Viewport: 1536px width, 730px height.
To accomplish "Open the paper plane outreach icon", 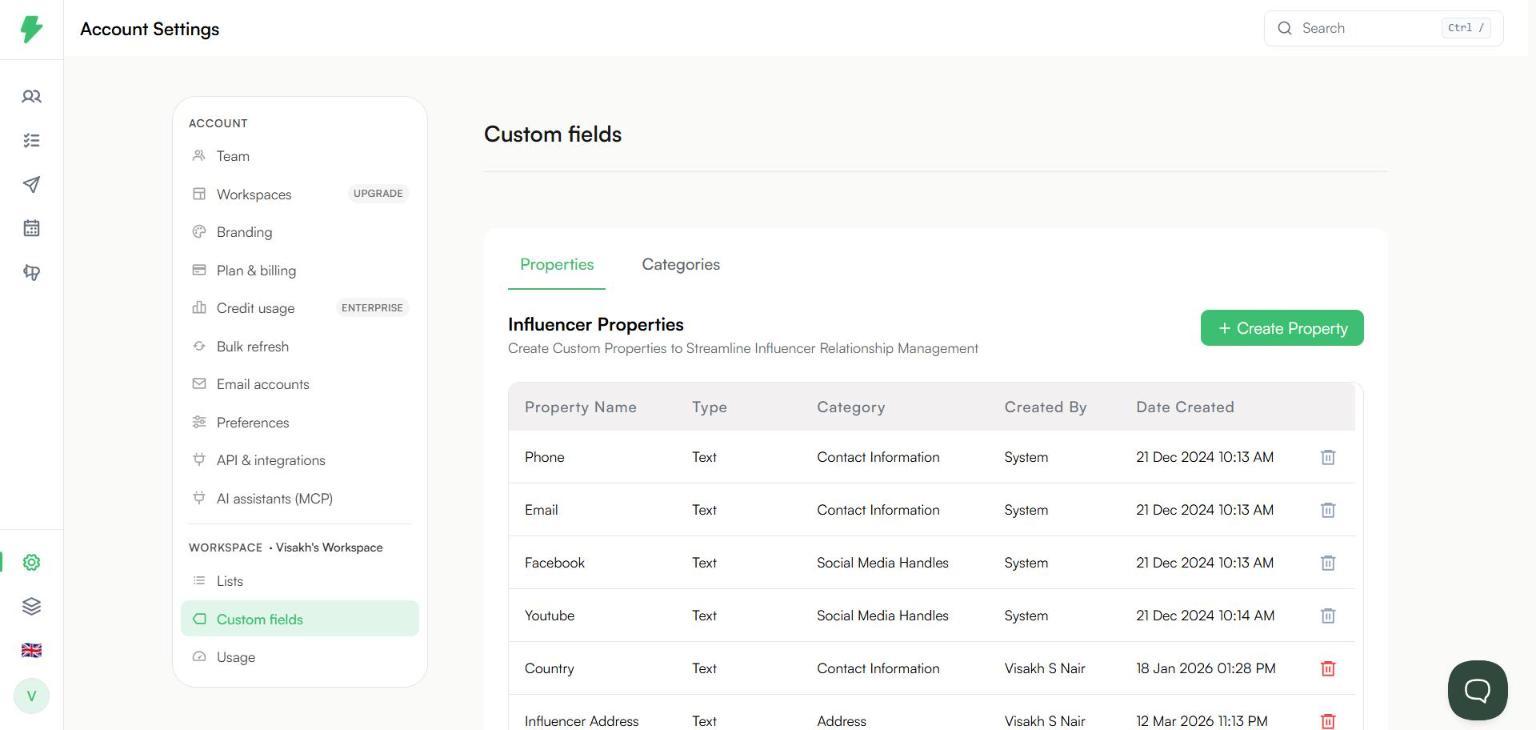I will [31, 185].
